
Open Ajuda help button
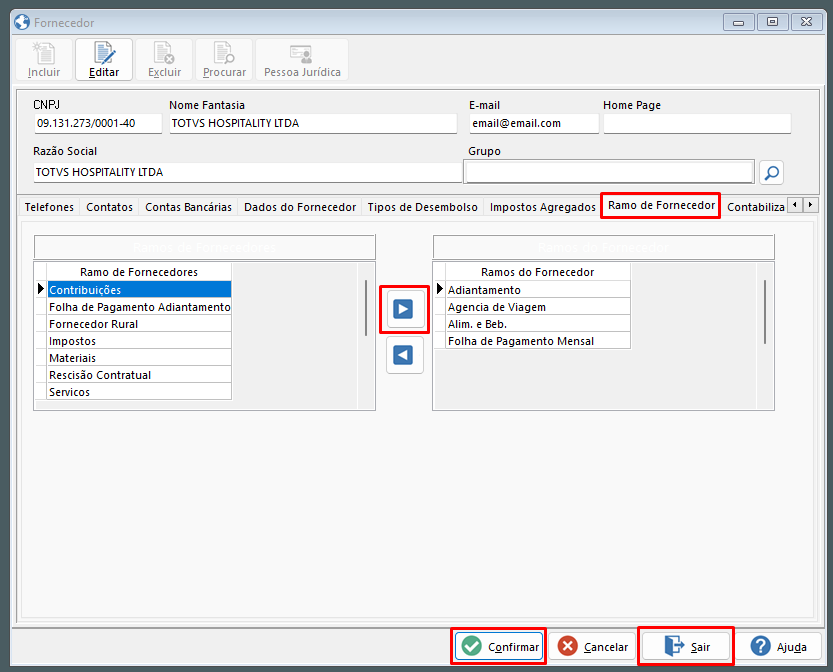click(x=778, y=647)
